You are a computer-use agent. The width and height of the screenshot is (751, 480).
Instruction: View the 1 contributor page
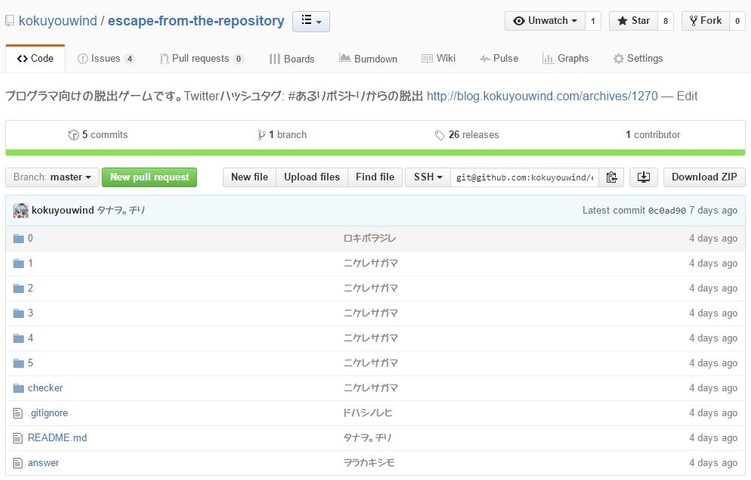point(653,135)
